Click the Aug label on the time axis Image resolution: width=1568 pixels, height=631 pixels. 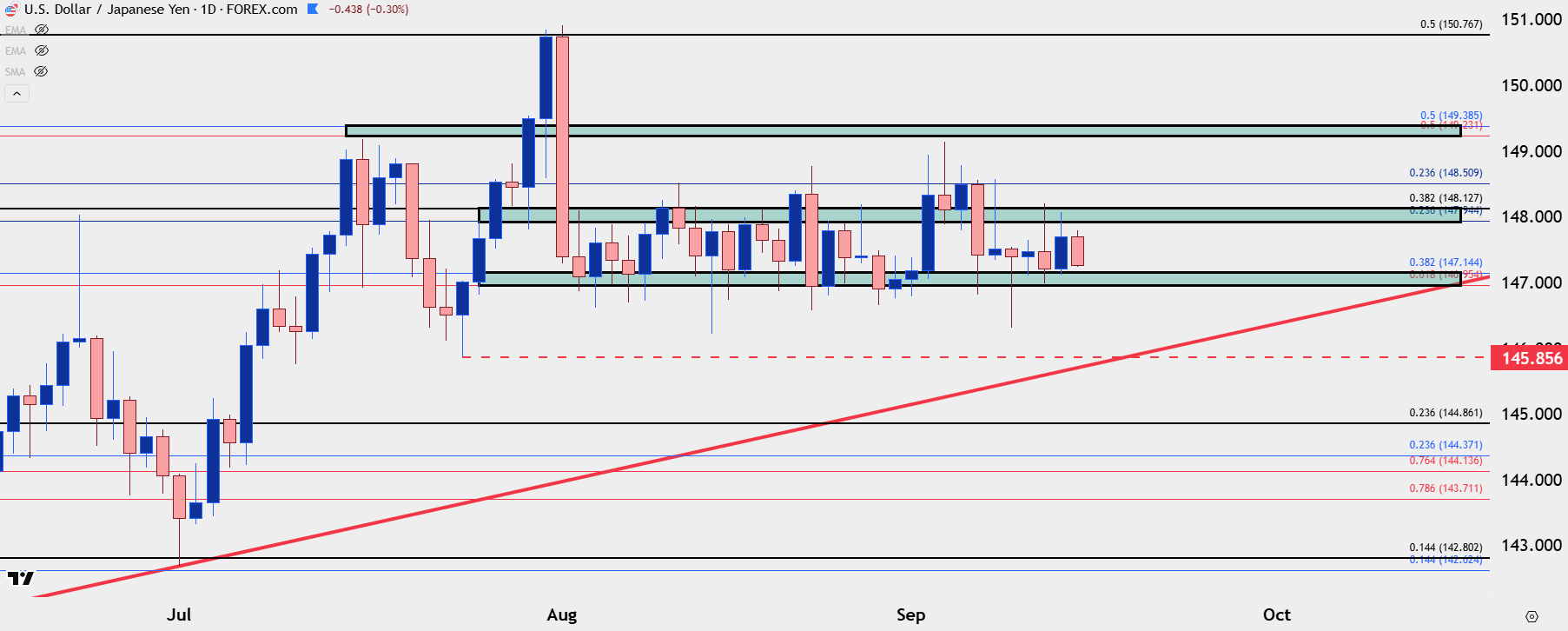[x=562, y=614]
